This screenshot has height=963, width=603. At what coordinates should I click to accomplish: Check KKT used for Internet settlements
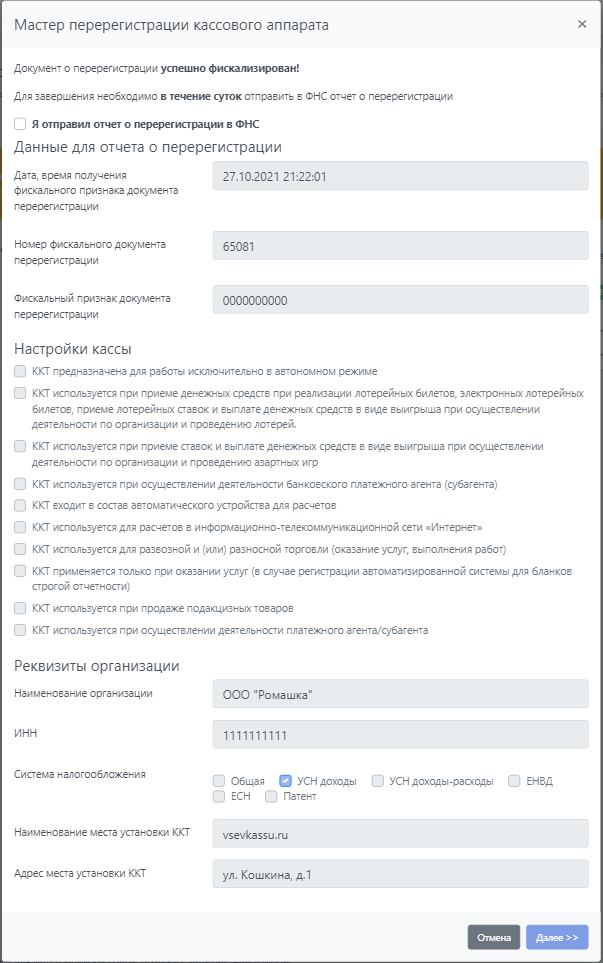pyautogui.click(x=20, y=527)
